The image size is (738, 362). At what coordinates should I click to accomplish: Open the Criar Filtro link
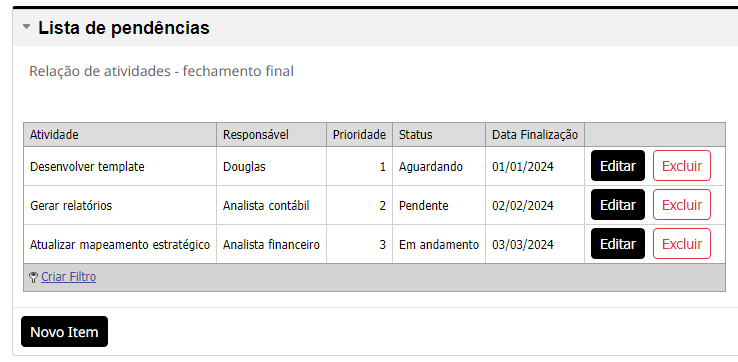(69, 277)
